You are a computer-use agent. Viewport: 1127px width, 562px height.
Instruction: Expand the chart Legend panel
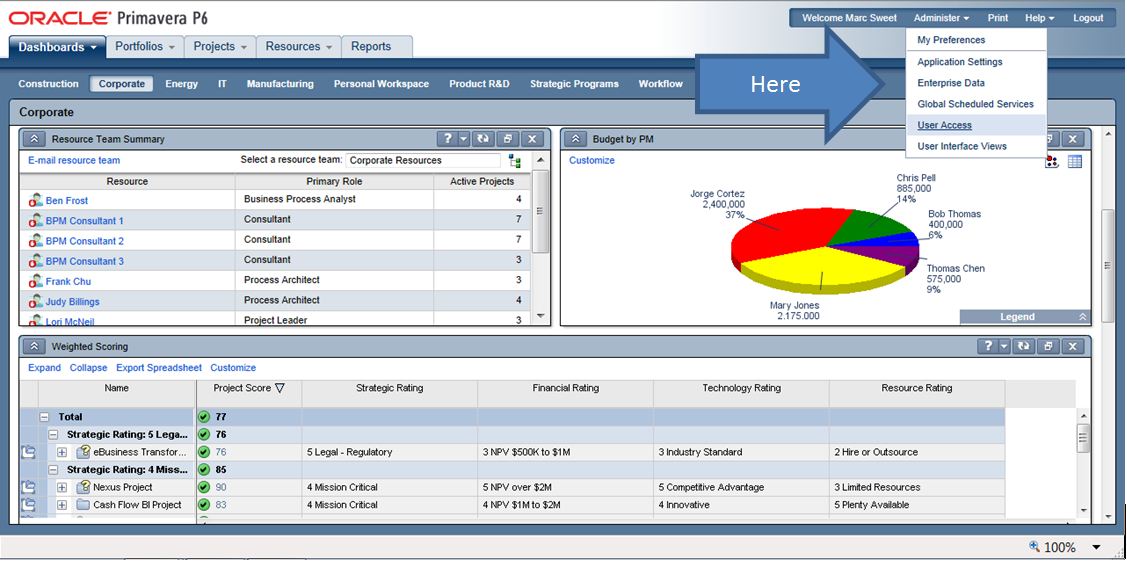point(1082,317)
